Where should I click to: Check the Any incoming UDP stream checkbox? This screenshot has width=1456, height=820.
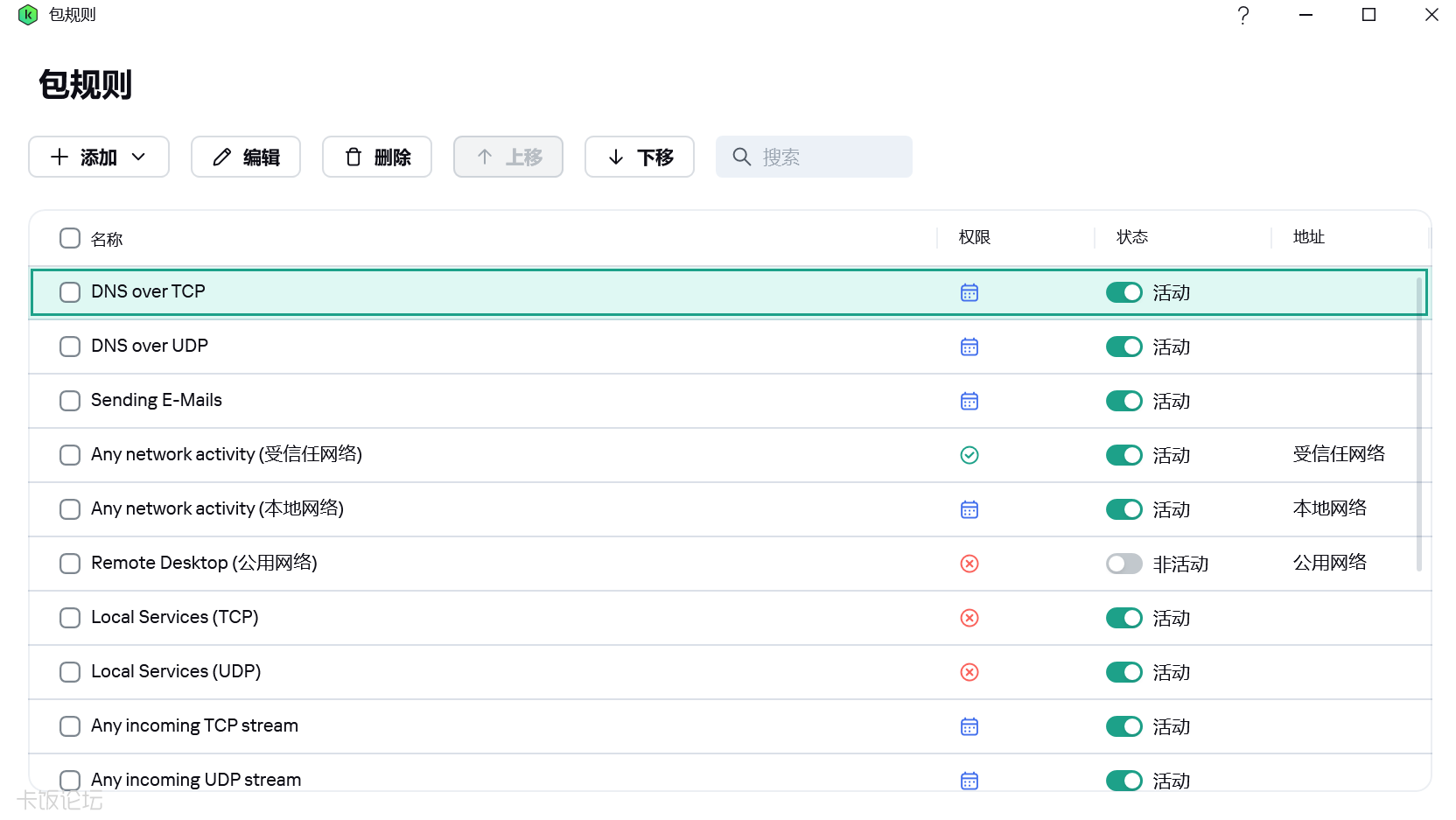pos(70,781)
